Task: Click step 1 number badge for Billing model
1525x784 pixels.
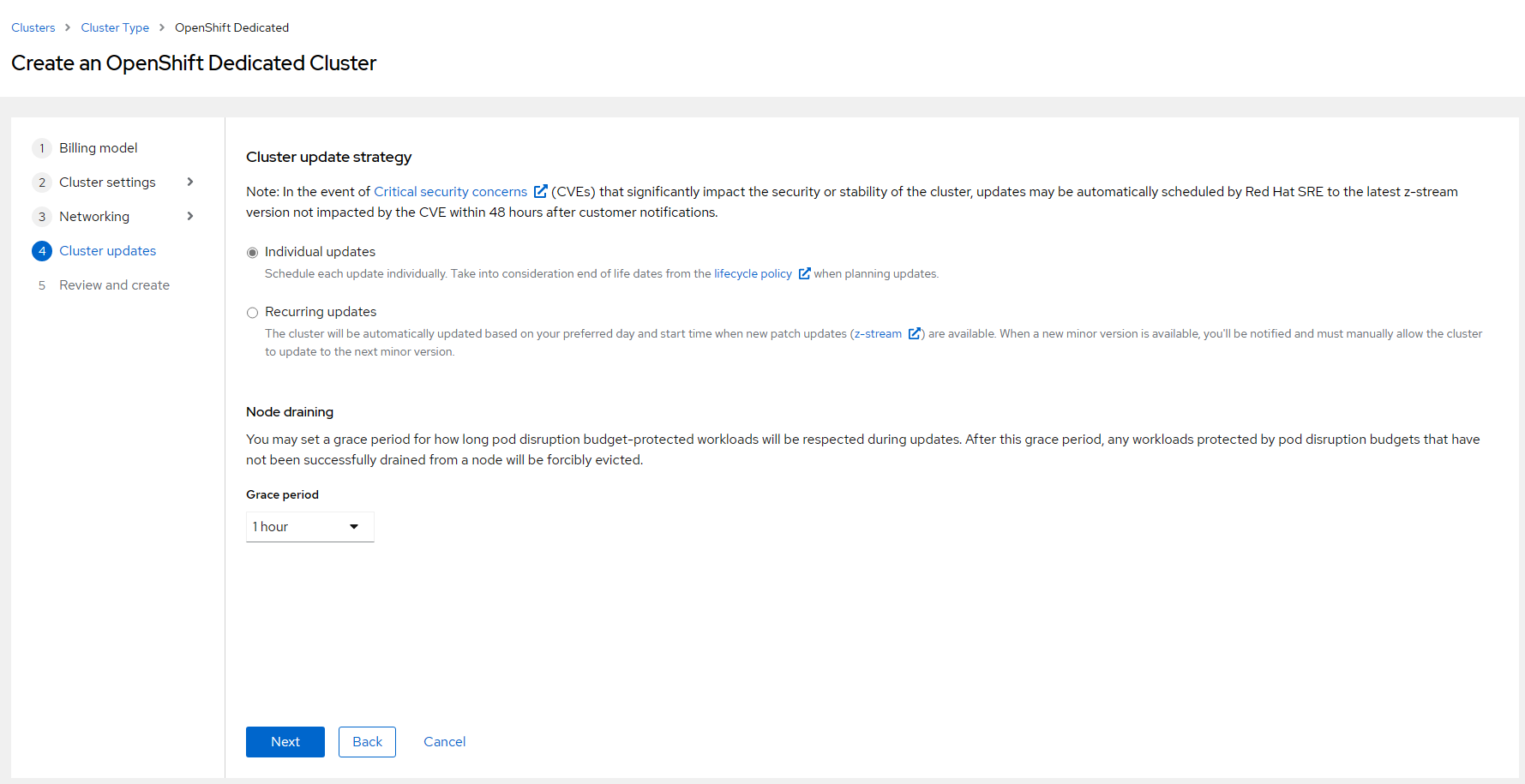Action: pyautogui.click(x=42, y=148)
